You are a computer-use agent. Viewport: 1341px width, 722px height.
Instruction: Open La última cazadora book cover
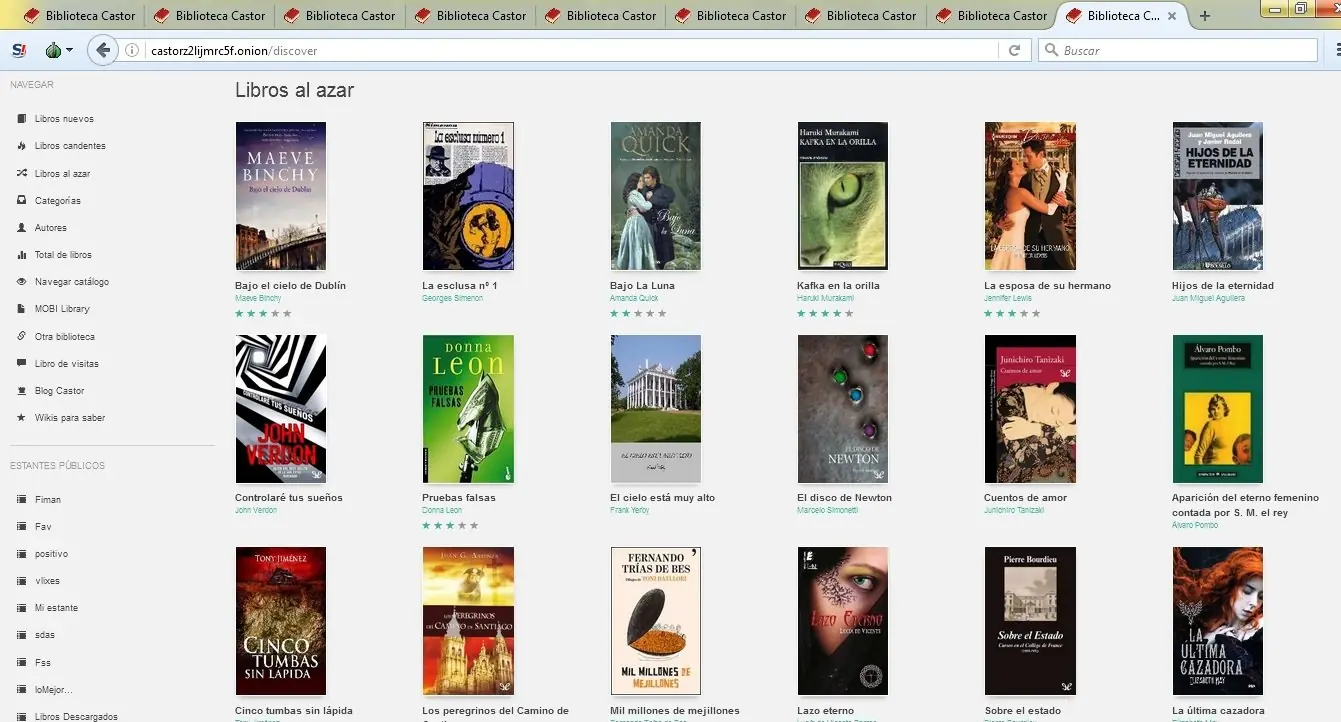point(1217,621)
